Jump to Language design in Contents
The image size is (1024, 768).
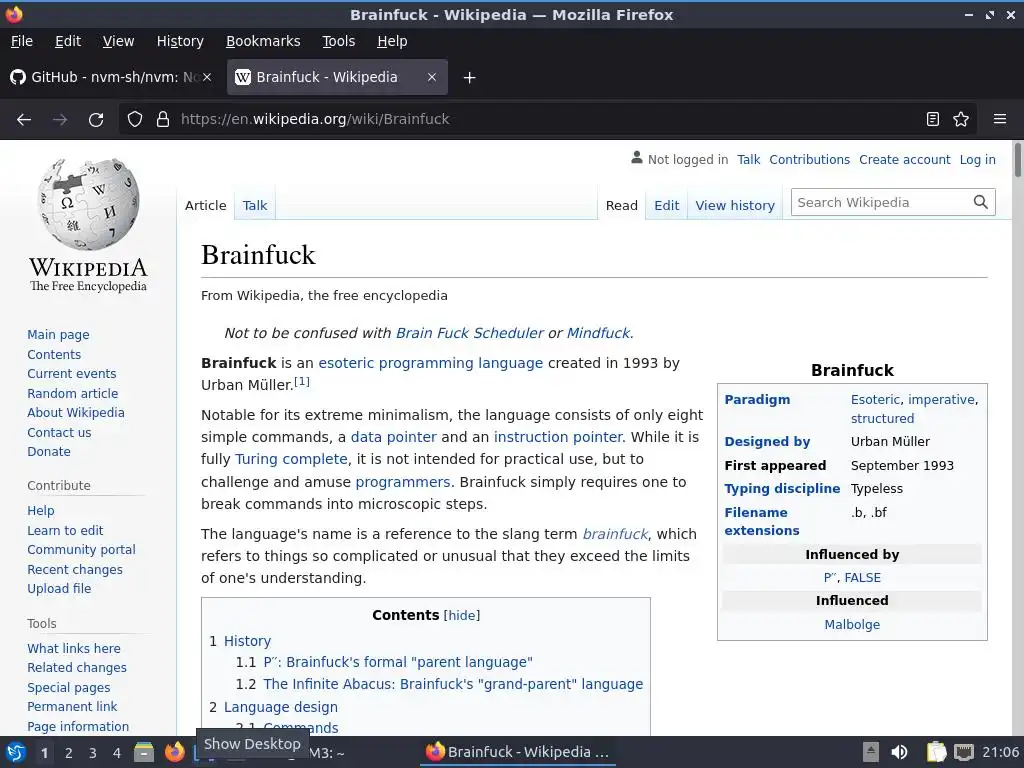[x=281, y=707]
